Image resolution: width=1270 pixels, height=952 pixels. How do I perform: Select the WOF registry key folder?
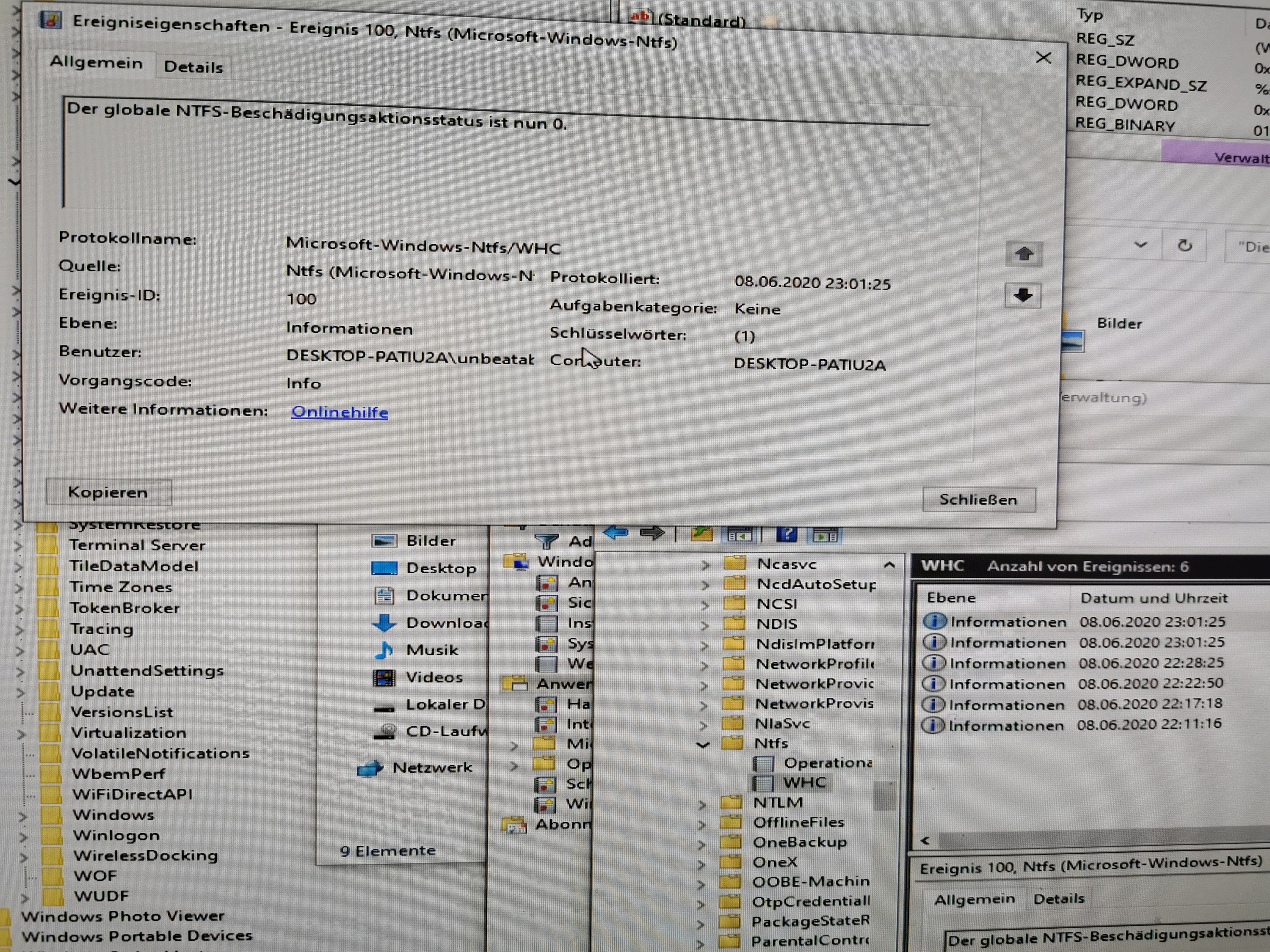tap(53, 876)
